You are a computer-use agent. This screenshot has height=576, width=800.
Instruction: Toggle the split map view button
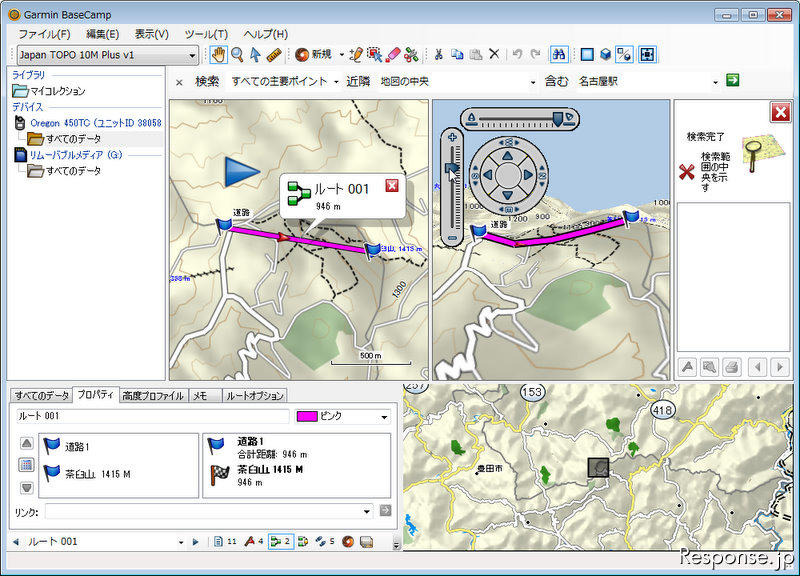[x=624, y=54]
